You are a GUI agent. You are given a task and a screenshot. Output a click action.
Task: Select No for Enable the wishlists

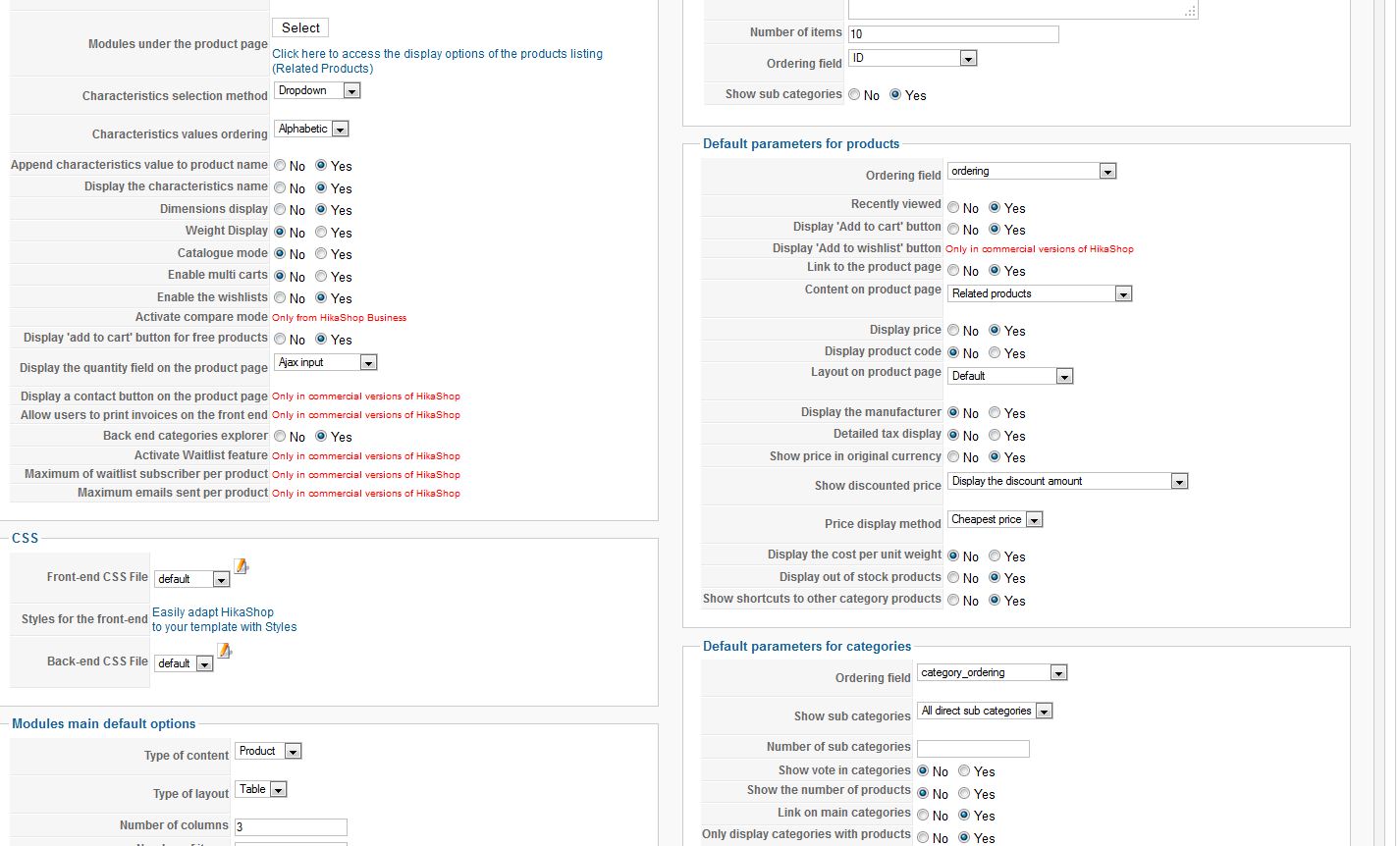pyautogui.click(x=280, y=298)
